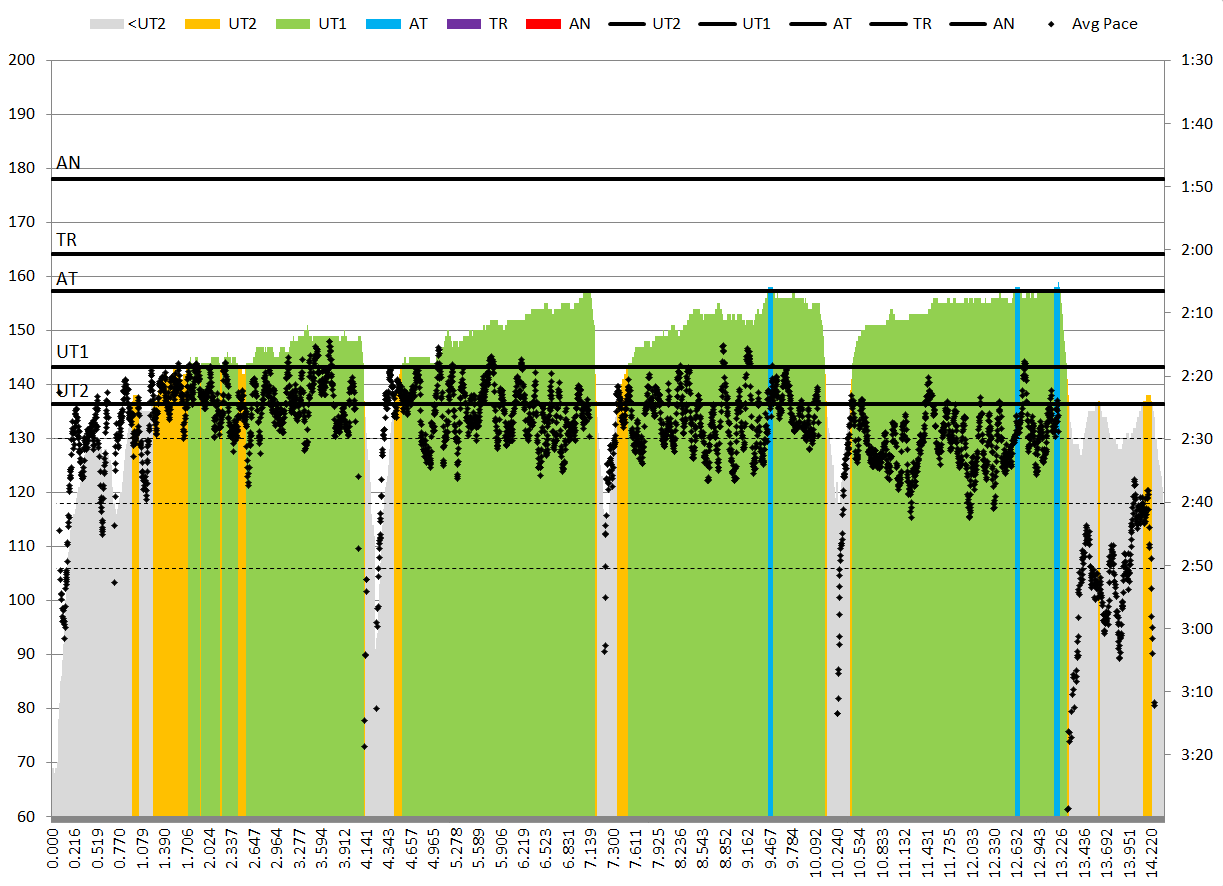The width and height of the screenshot is (1223, 886).
Task: Click the black AN line legend entry
Action: pos(968,23)
